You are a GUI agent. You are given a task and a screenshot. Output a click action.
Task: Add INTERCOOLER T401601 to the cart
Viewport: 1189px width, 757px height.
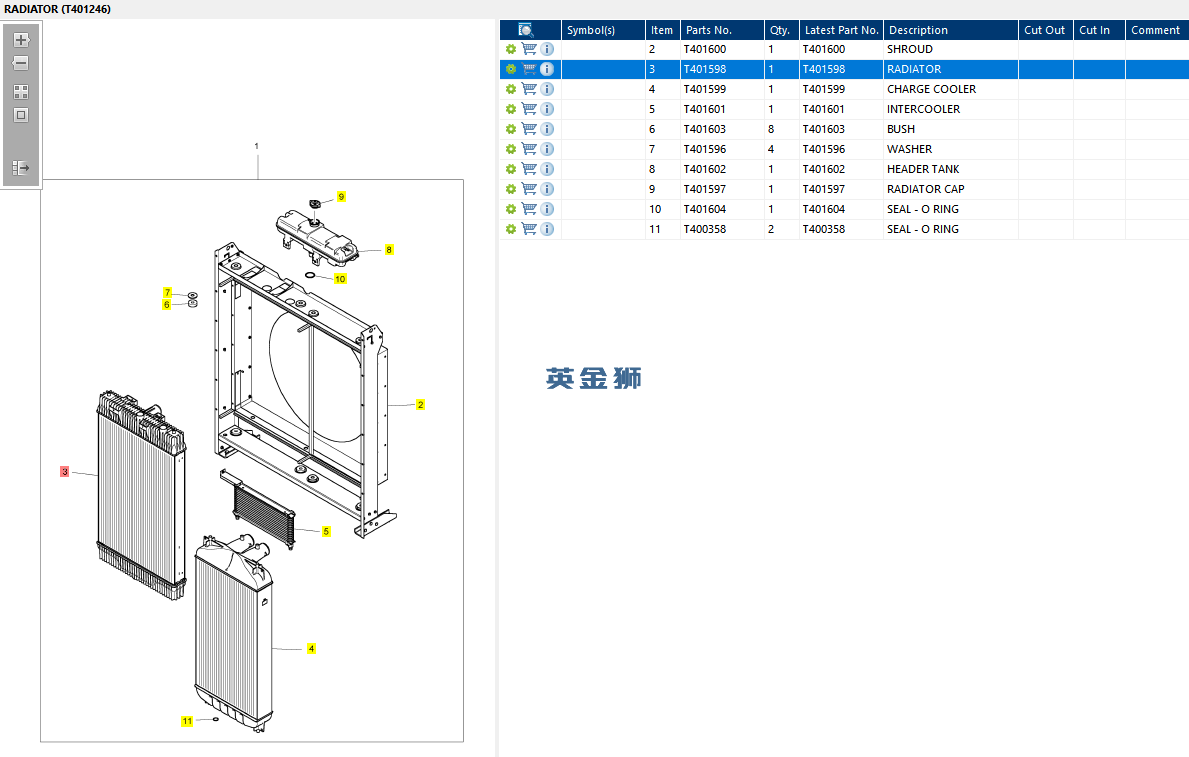pos(529,109)
